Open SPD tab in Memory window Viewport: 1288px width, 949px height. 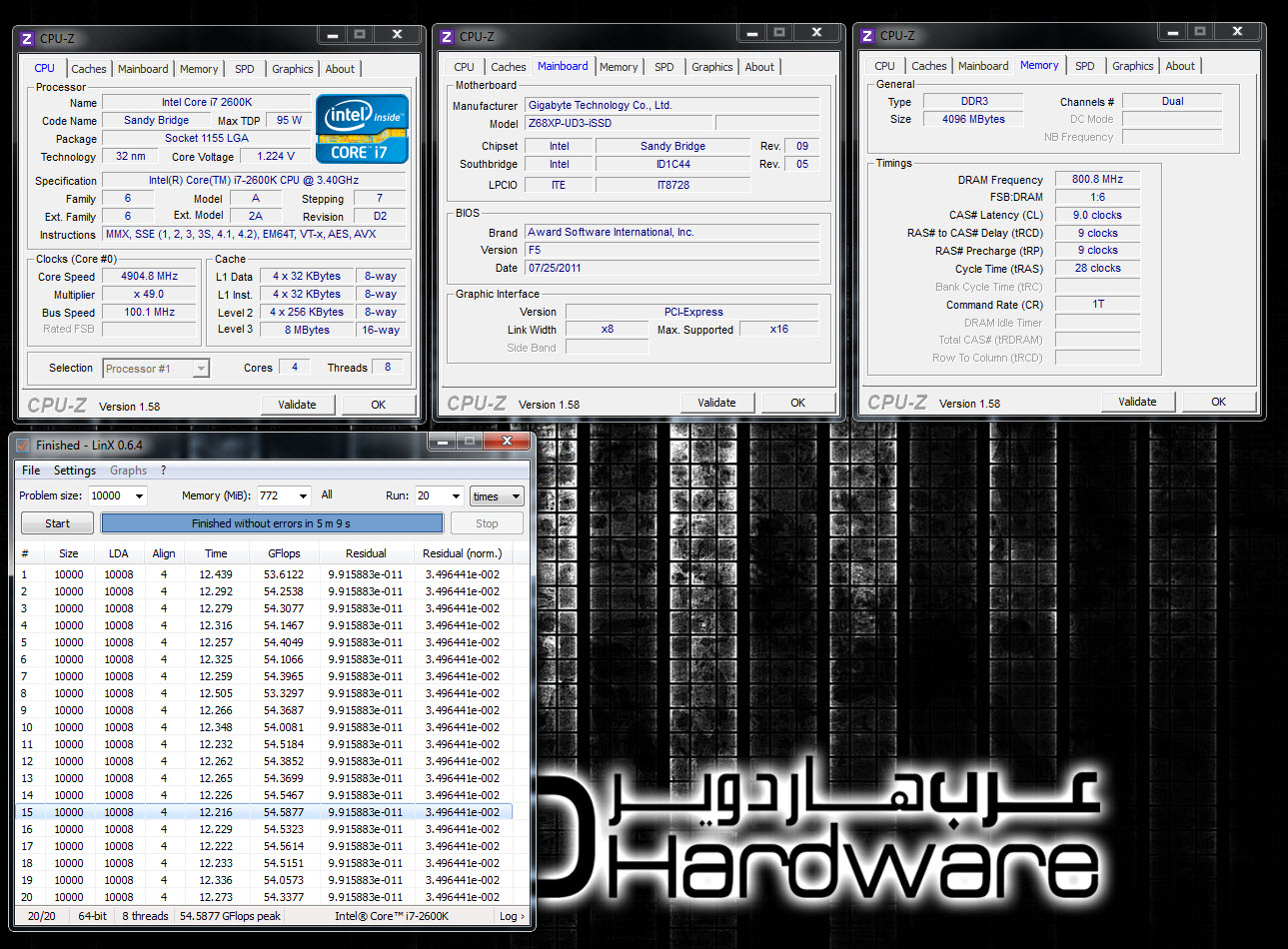[x=1085, y=66]
